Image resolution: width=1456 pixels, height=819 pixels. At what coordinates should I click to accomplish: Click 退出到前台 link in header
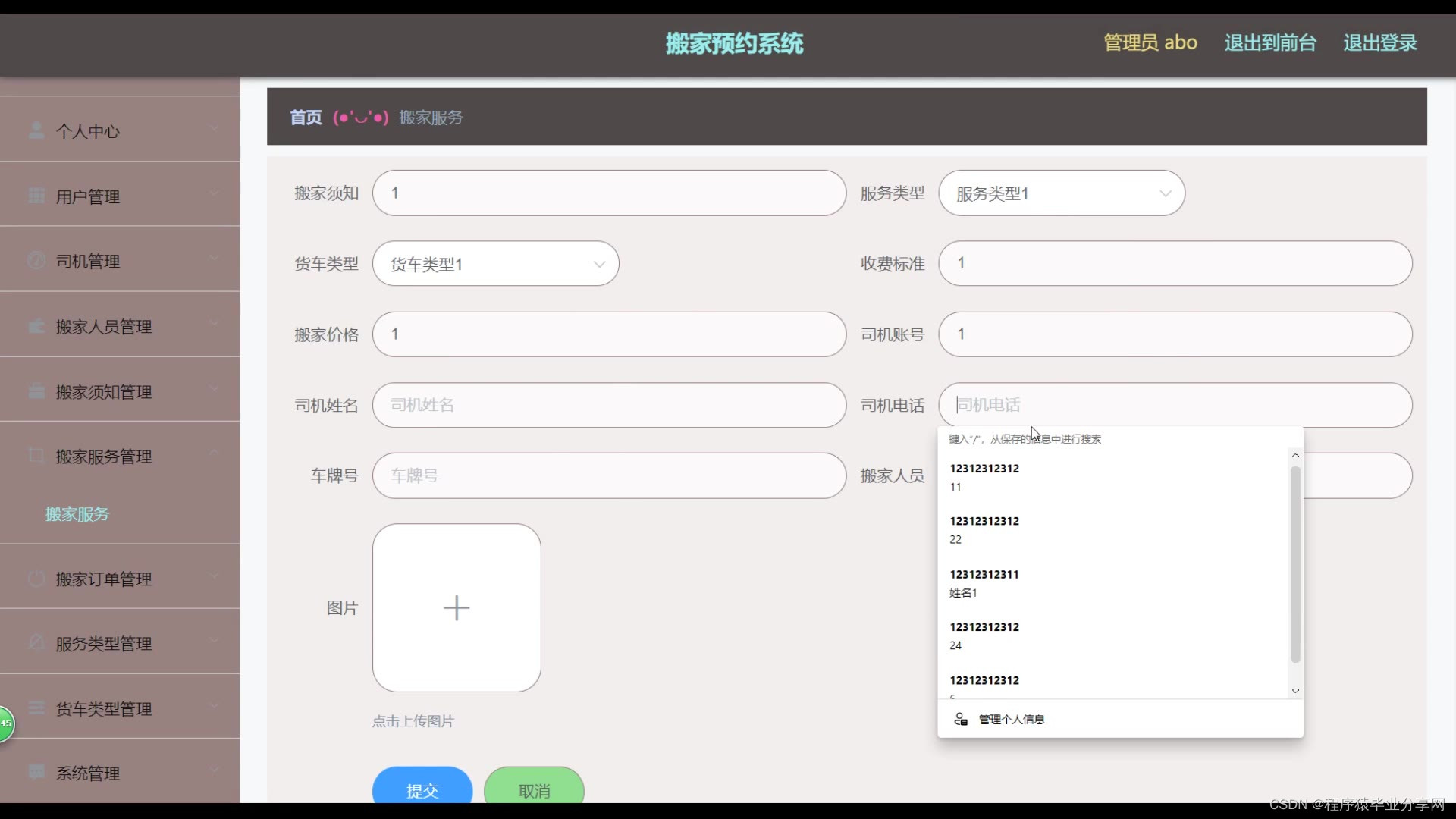(x=1269, y=42)
